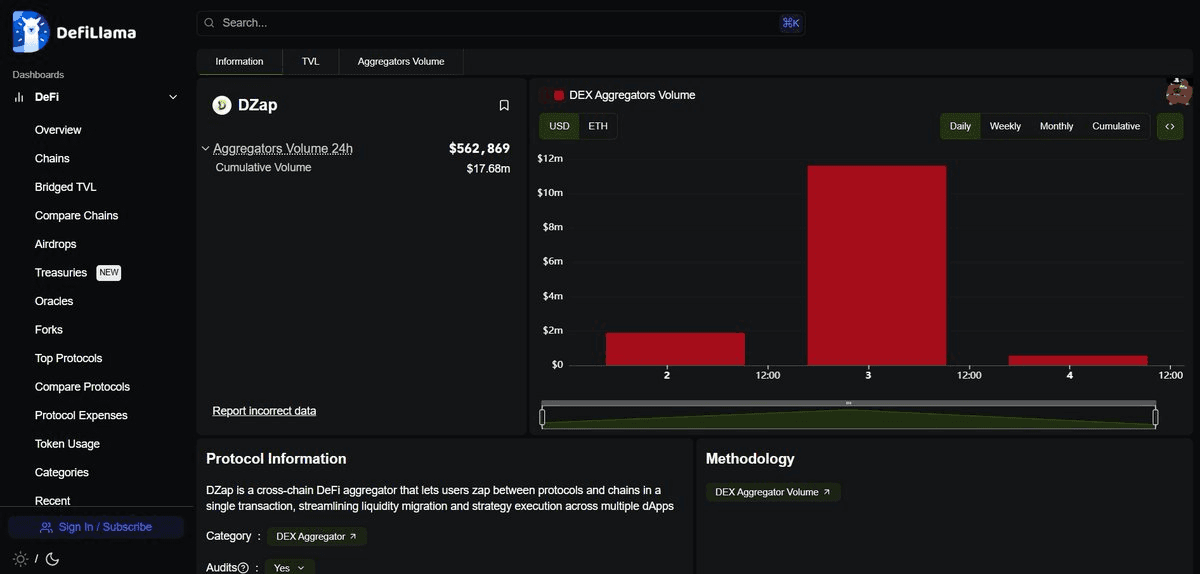Collapse Aggregators Volume 24h details
The width and height of the screenshot is (1200, 574).
205,149
